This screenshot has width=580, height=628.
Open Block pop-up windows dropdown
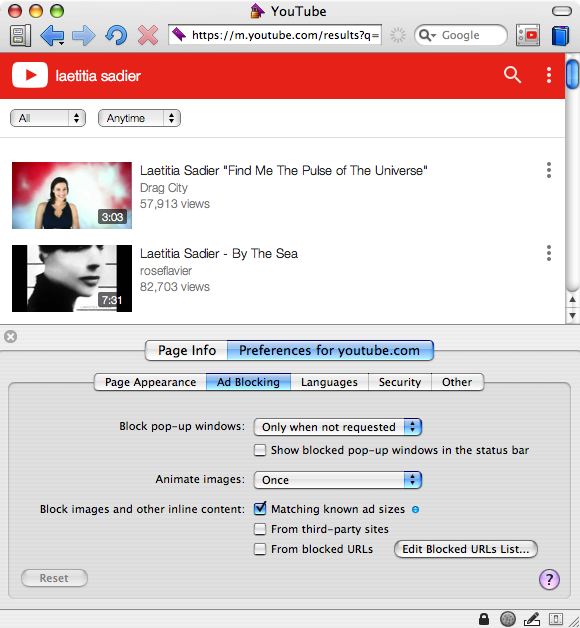click(x=338, y=427)
